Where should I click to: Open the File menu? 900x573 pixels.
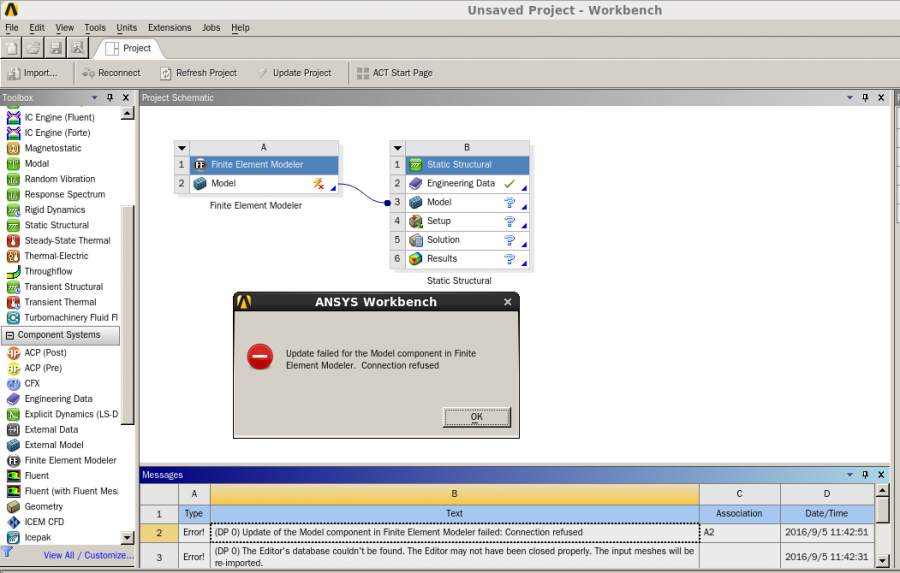click(11, 28)
